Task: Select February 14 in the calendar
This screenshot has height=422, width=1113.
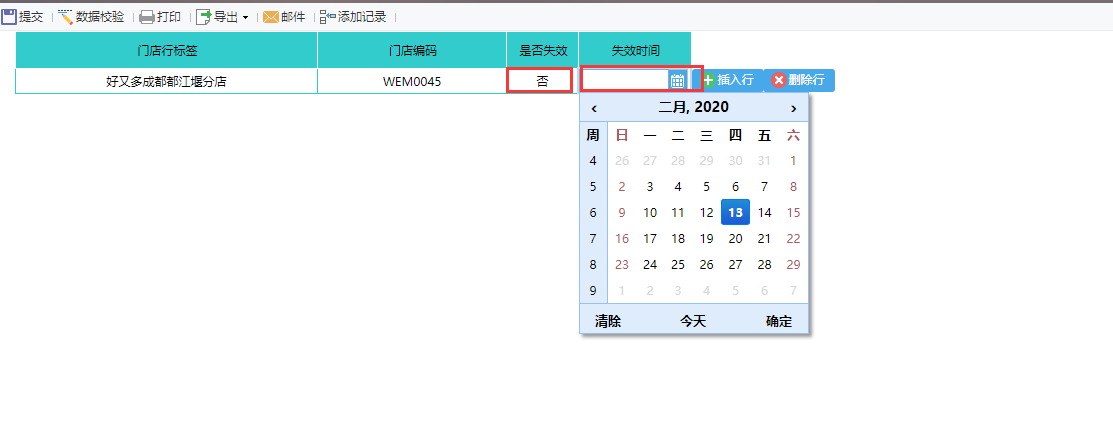Action: [x=764, y=212]
